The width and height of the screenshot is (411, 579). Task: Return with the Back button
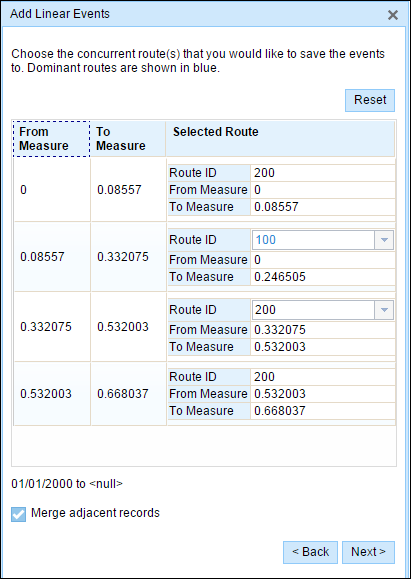[310, 552]
